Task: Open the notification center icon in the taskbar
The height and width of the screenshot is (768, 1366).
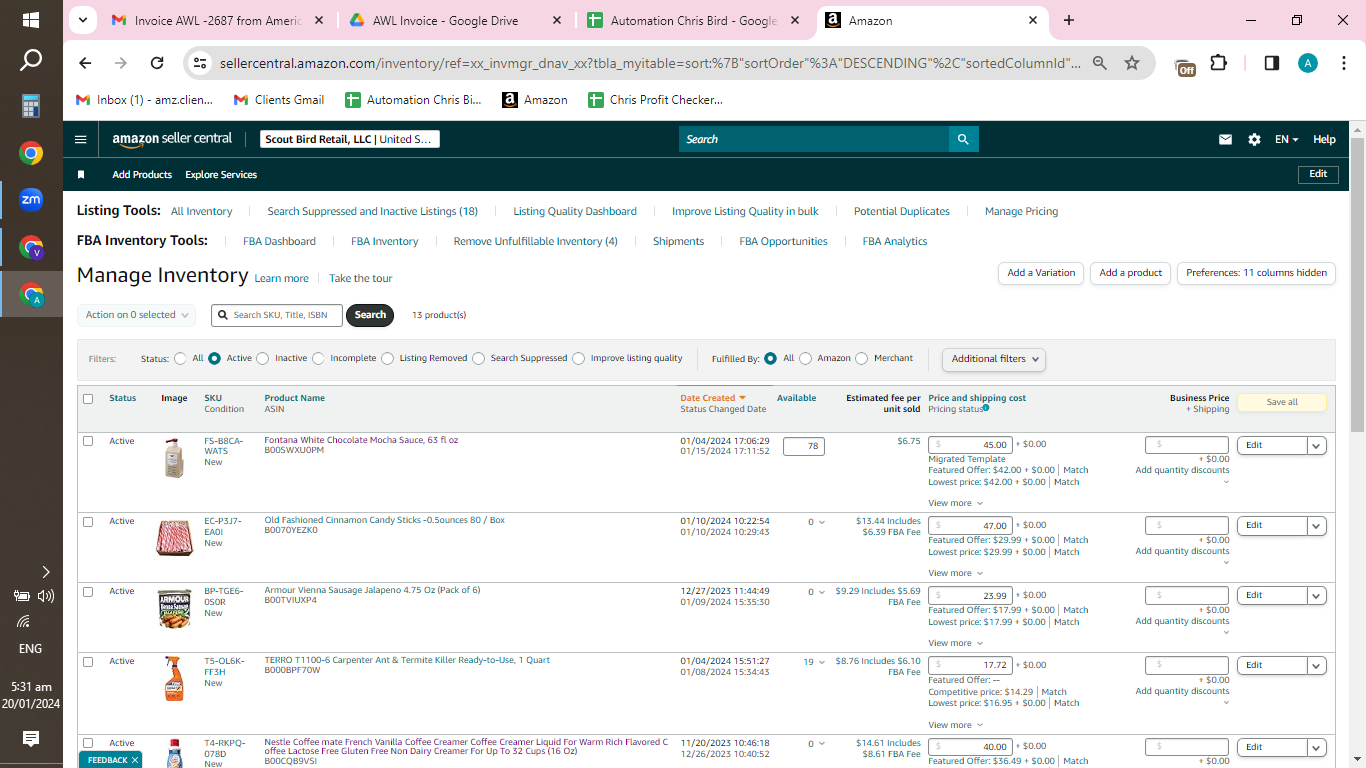Action: pyautogui.click(x=31, y=739)
